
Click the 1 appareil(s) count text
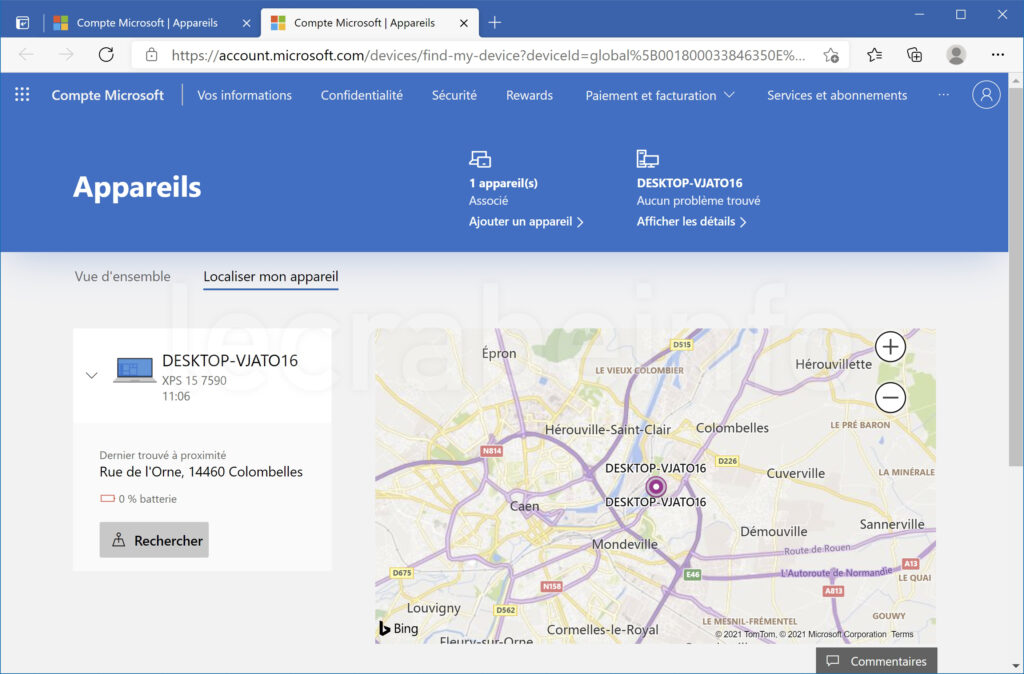click(503, 183)
